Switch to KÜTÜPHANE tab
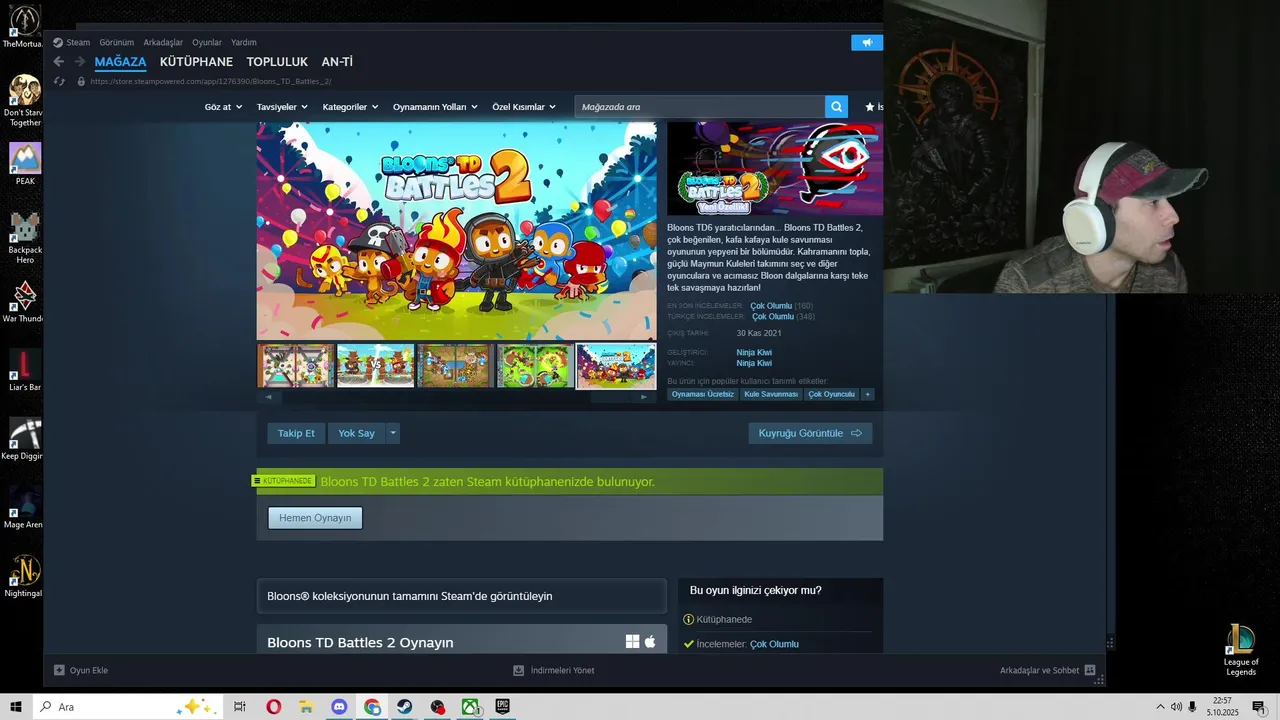1280x720 pixels. 196,62
